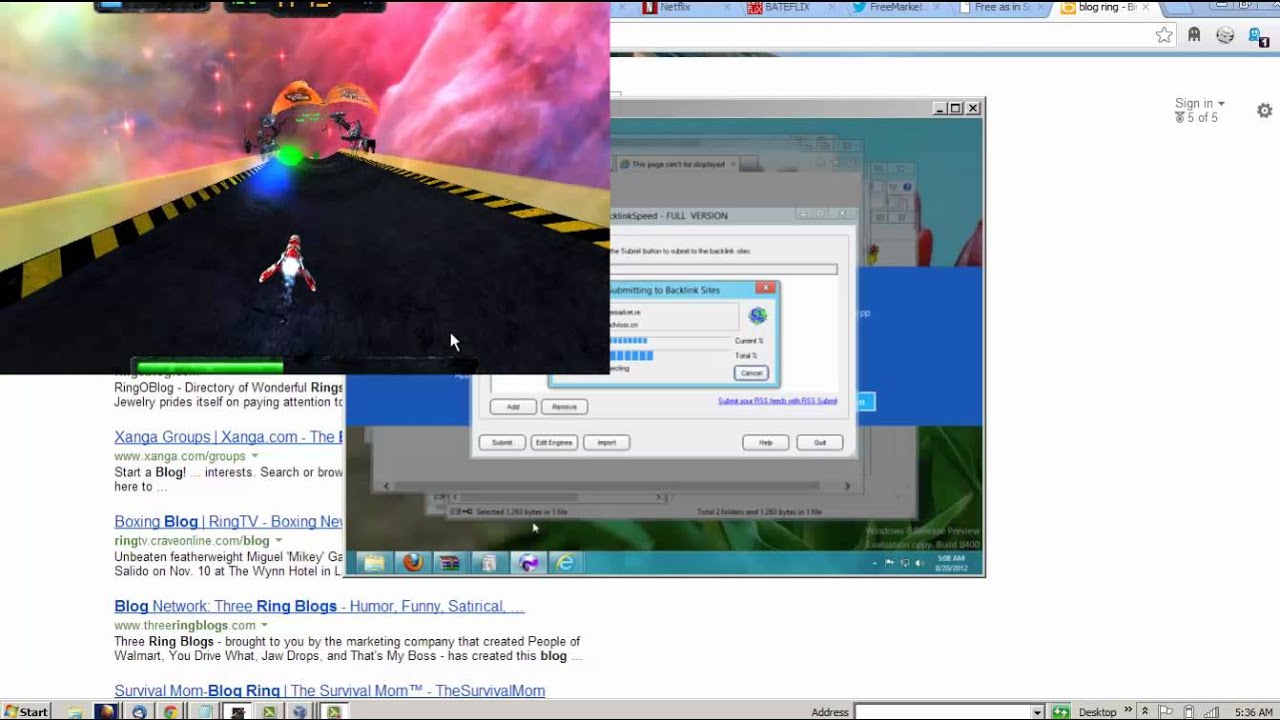The width and height of the screenshot is (1280, 720).
Task: Open 'Blog Network: Three Ring Blogs' result
Action: coord(319,606)
